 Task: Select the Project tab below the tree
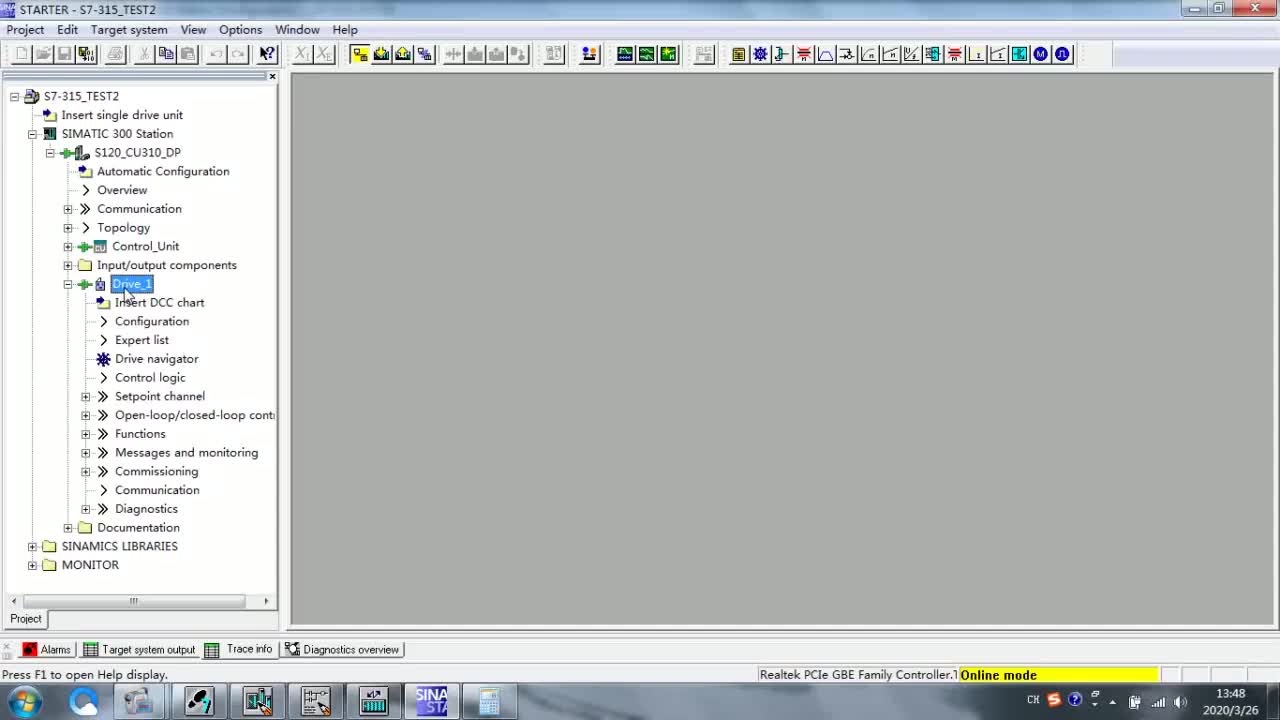[x=26, y=619]
